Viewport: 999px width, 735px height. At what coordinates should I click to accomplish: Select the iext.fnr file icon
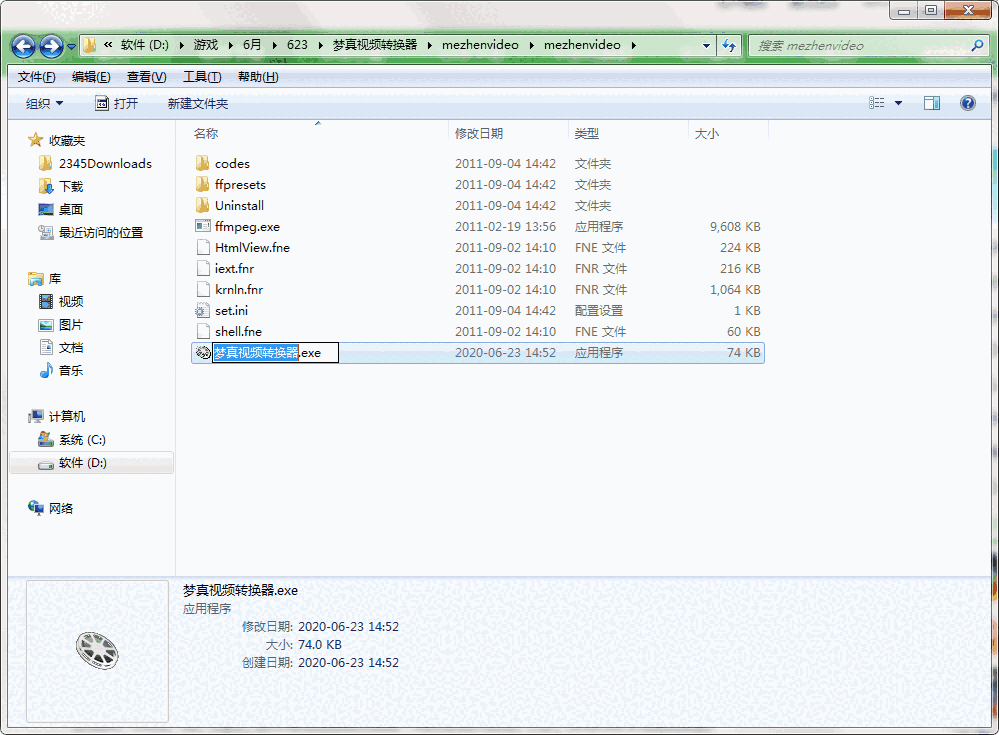click(x=203, y=268)
